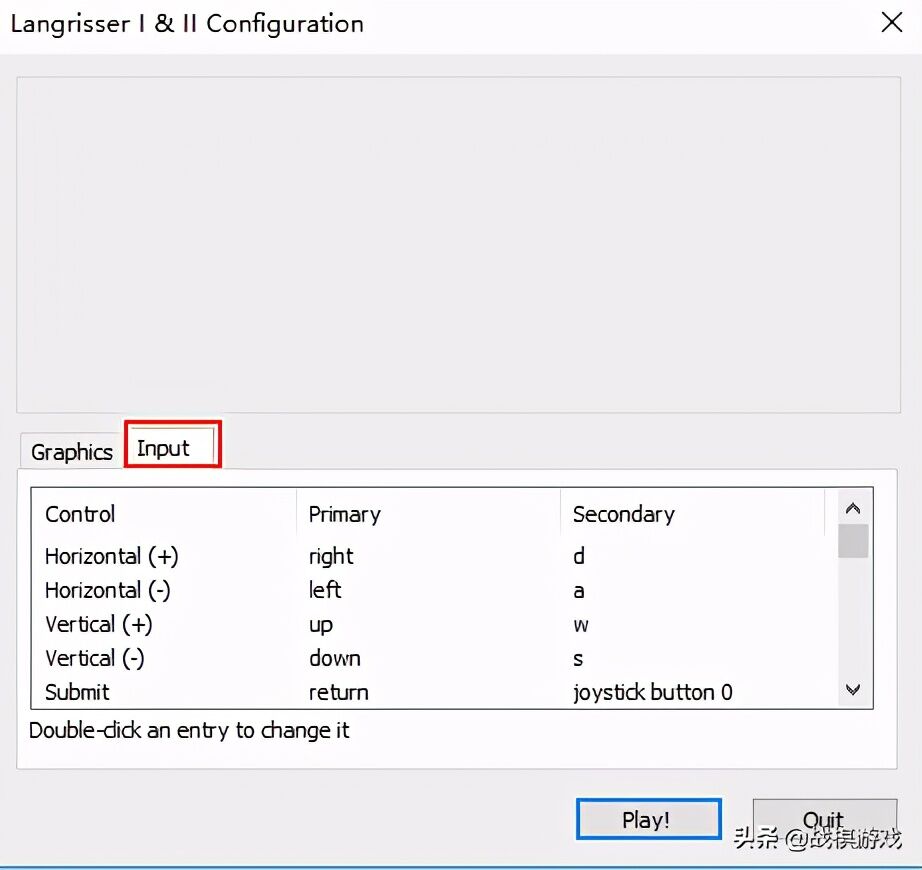
Task: Click the Control column header
Action: pyautogui.click(x=80, y=514)
